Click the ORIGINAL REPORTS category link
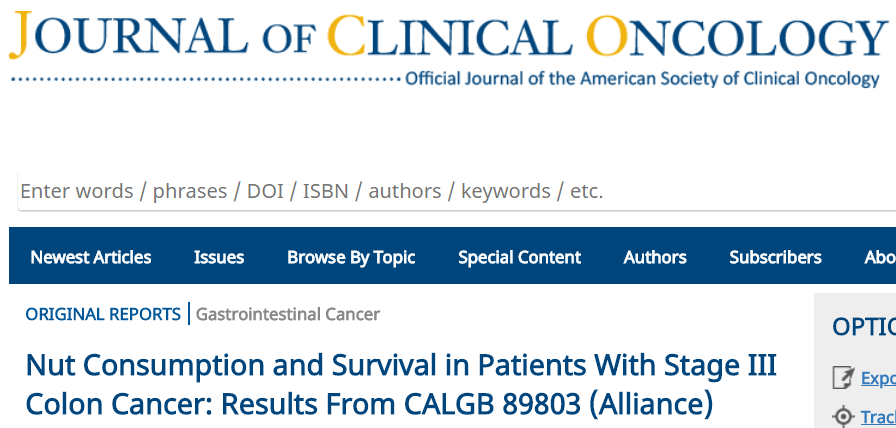896x428 pixels. tap(103, 314)
